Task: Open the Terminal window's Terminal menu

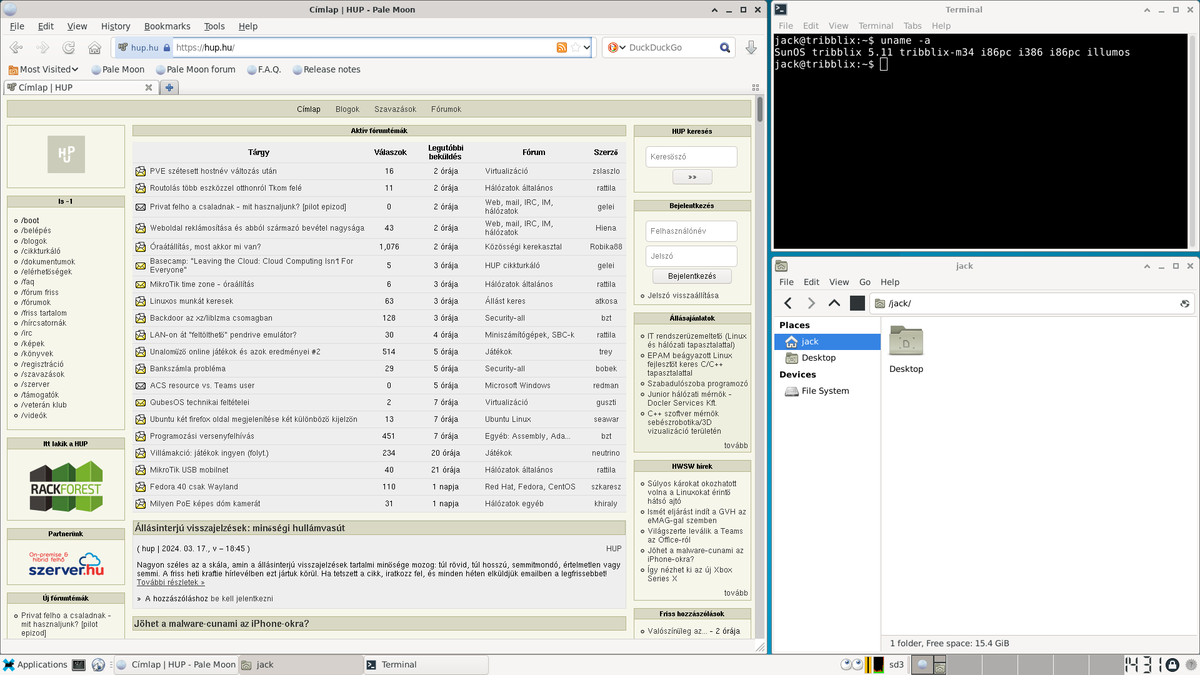Action: 876,26
